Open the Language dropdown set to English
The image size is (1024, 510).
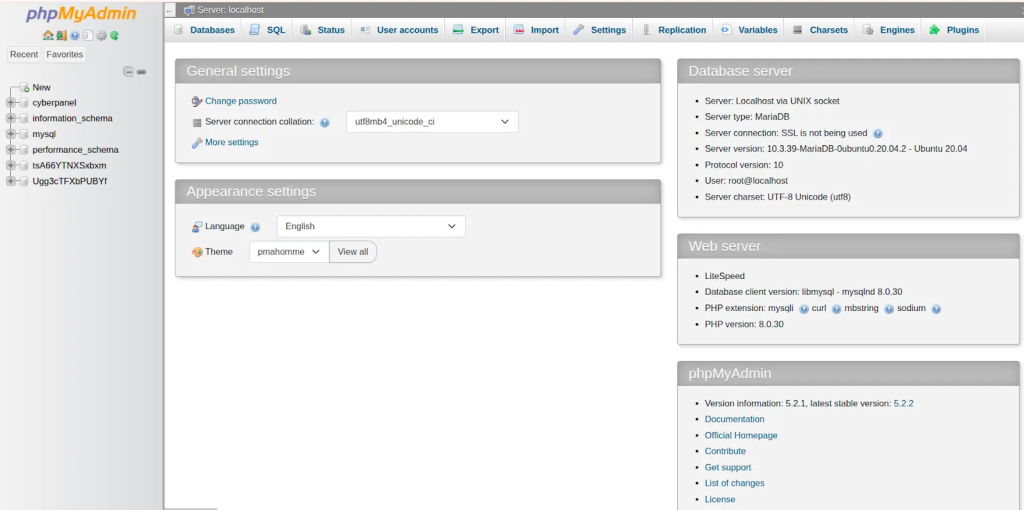[370, 227]
